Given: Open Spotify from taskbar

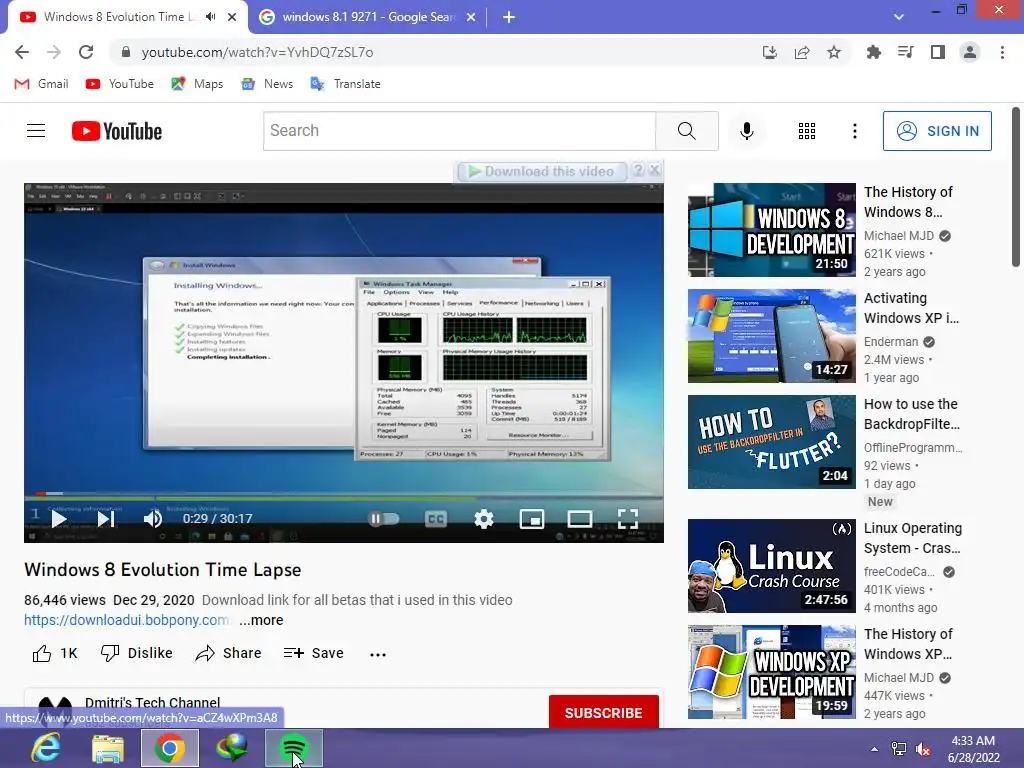Looking at the screenshot, I should pos(294,748).
